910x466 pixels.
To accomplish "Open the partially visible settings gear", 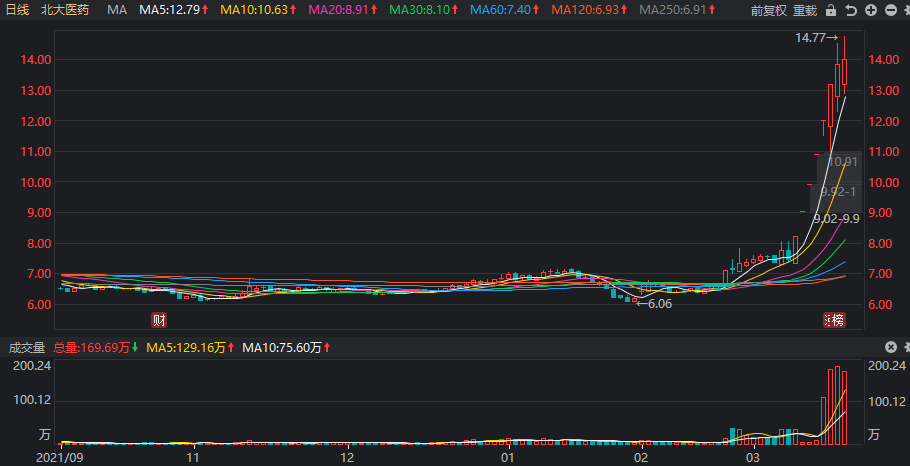I will pos(907,10).
